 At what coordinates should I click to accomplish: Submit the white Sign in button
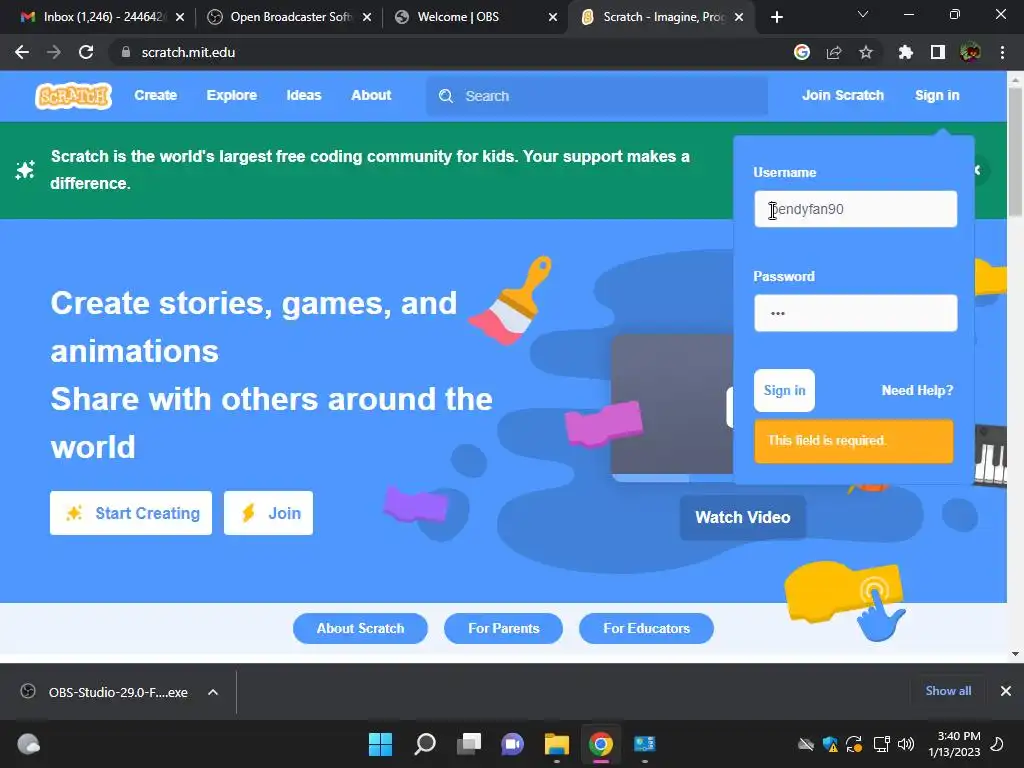pos(784,391)
